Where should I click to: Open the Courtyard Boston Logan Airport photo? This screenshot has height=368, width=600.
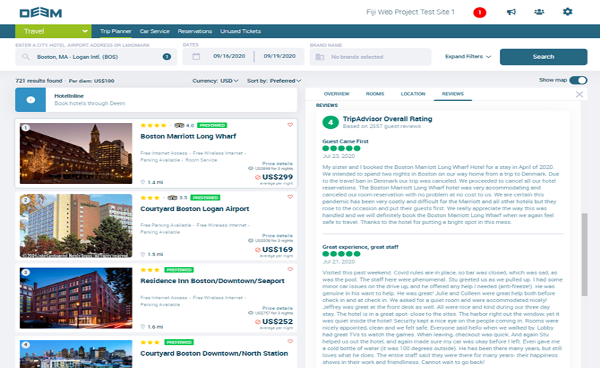coord(76,226)
